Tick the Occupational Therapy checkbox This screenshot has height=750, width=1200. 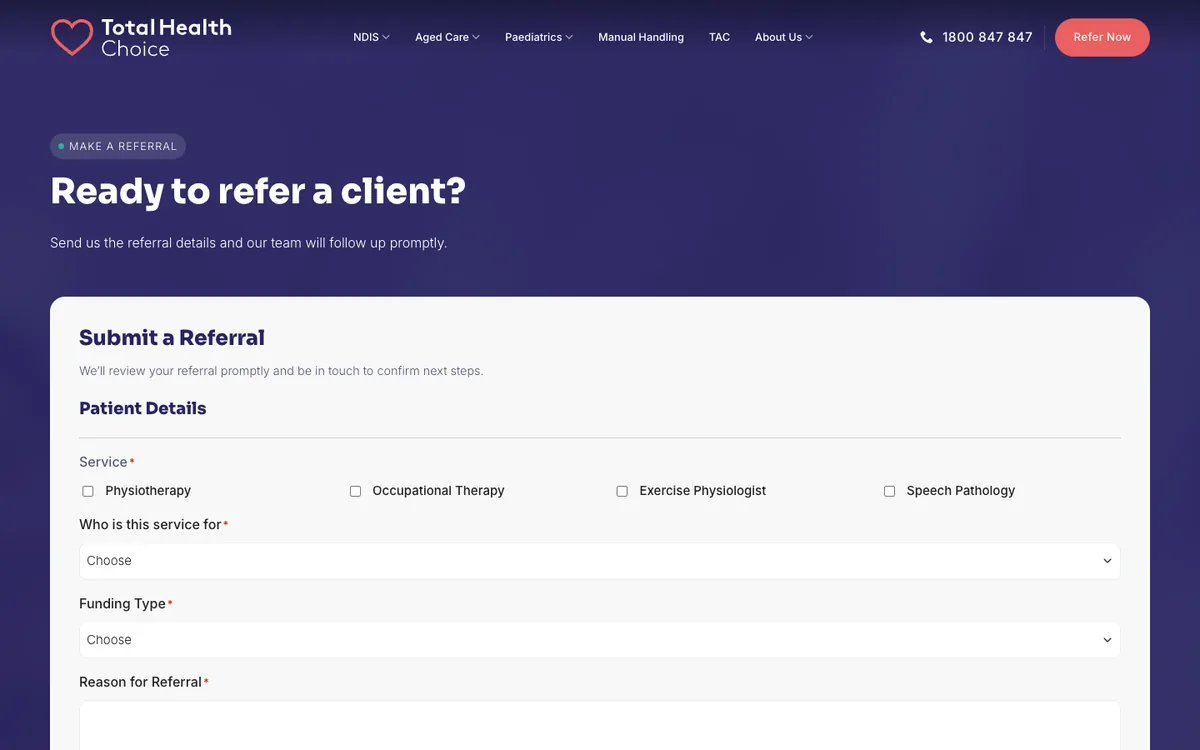355,491
